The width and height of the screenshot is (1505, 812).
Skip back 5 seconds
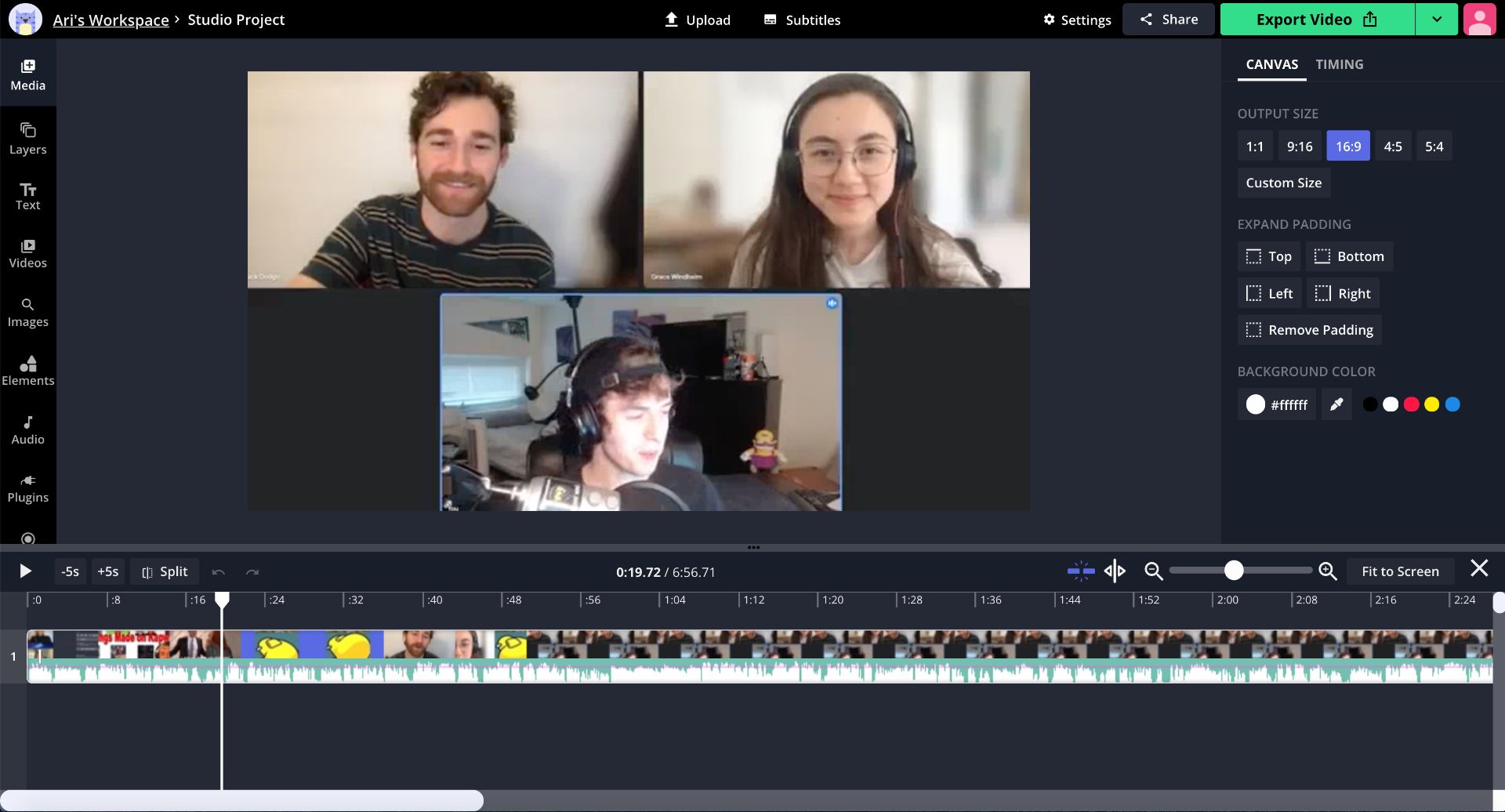(71, 571)
